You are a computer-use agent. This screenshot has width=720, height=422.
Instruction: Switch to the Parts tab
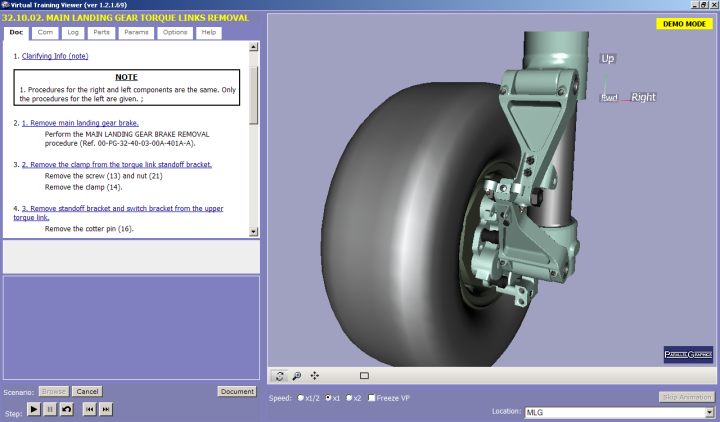tap(103, 33)
